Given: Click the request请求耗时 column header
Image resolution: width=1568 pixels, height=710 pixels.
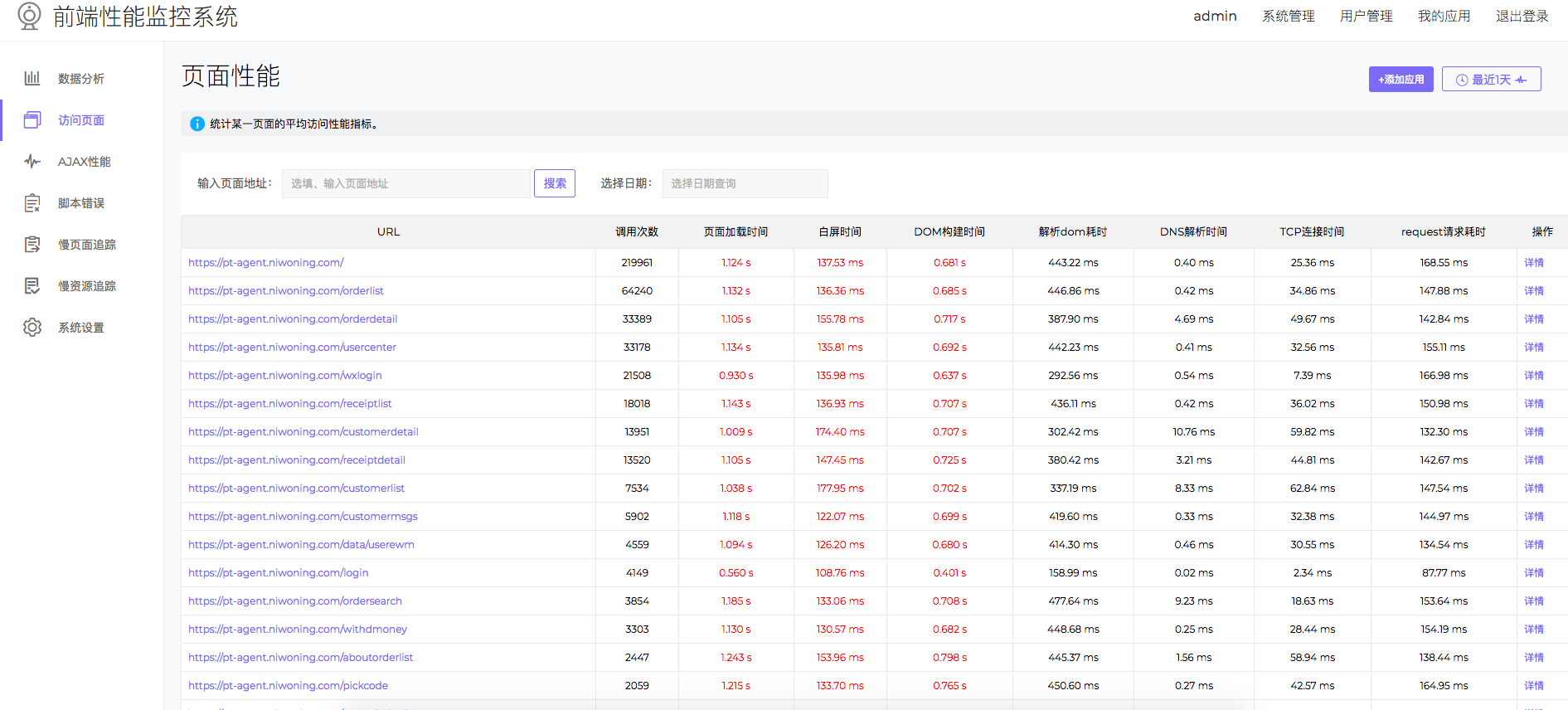Looking at the screenshot, I should 1443,231.
